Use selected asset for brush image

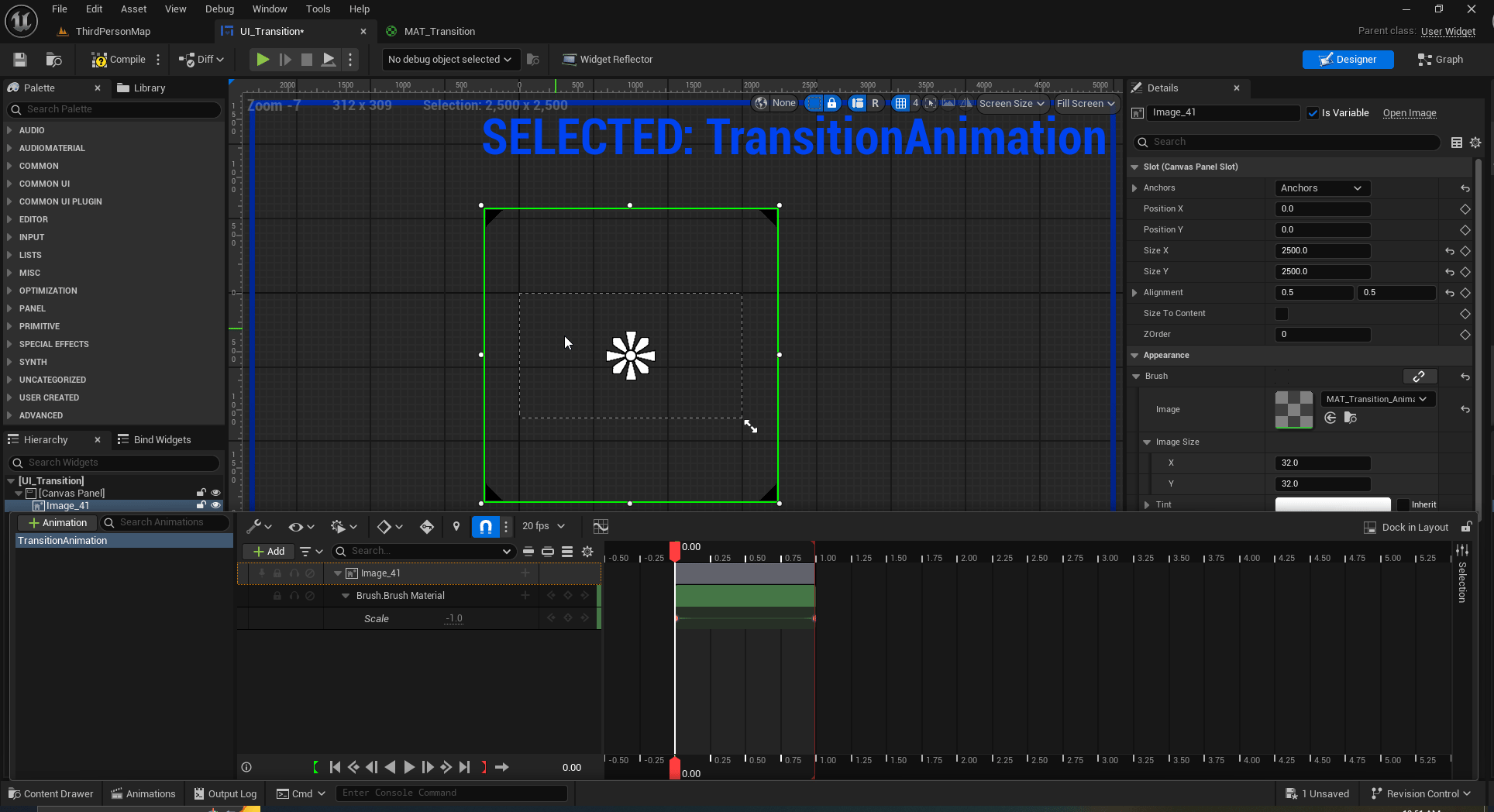(x=1330, y=418)
